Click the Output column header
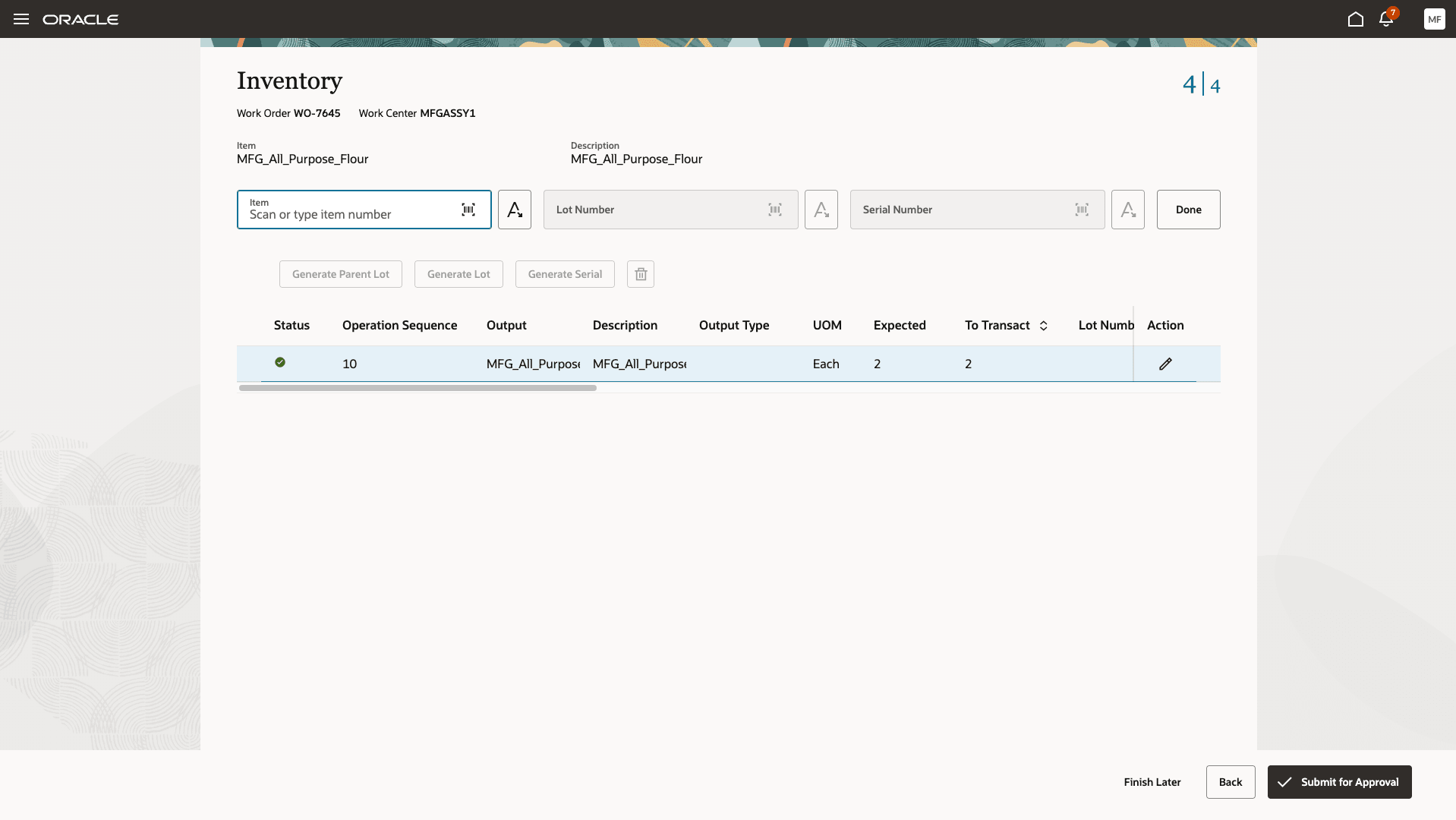Image resolution: width=1456 pixels, height=820 pixels. coord(506,326)
